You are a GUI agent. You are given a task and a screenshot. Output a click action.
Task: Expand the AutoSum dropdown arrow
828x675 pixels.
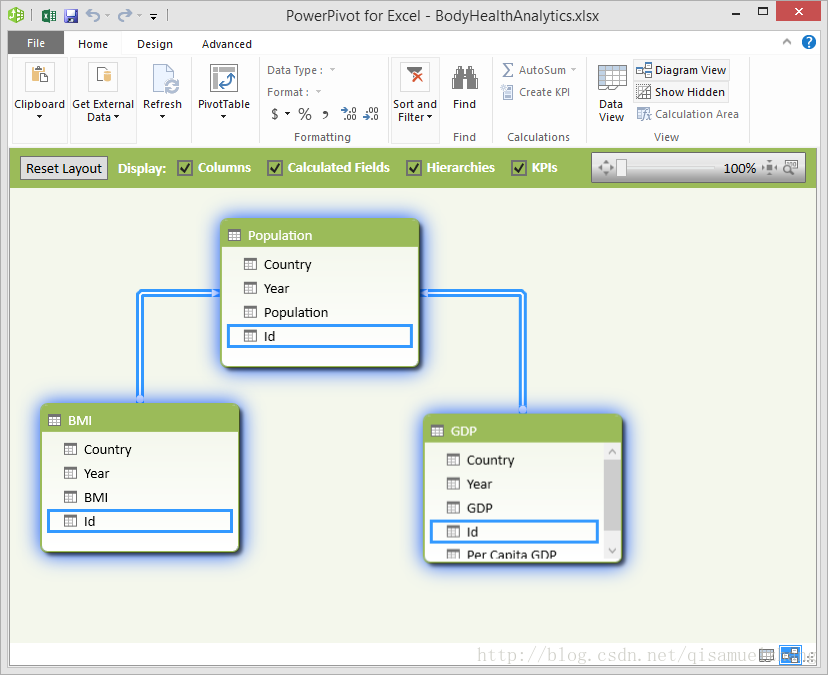573,70
